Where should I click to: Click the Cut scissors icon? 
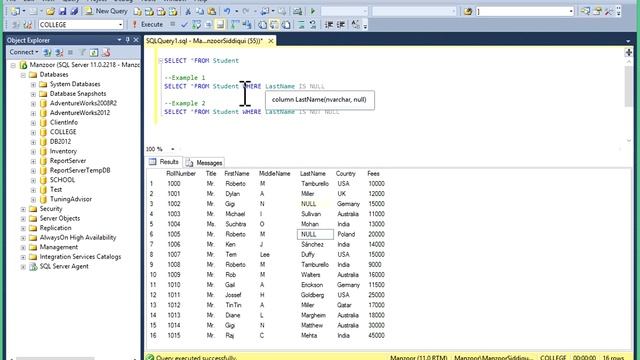tap(188, 11)
